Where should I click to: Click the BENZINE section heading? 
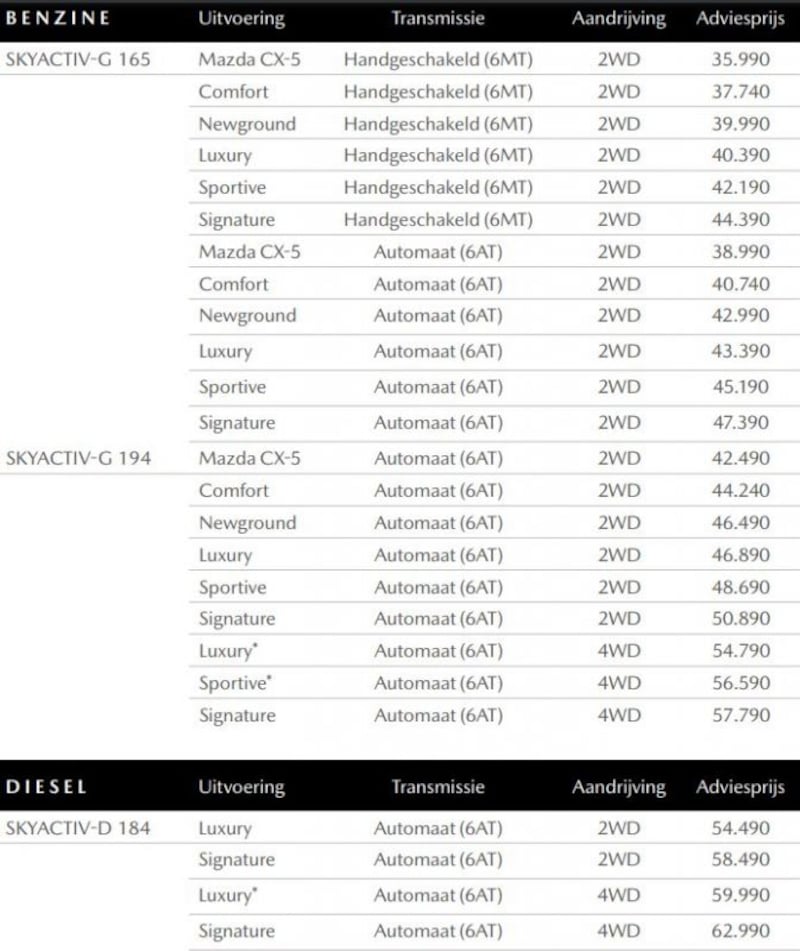point(58,18)
